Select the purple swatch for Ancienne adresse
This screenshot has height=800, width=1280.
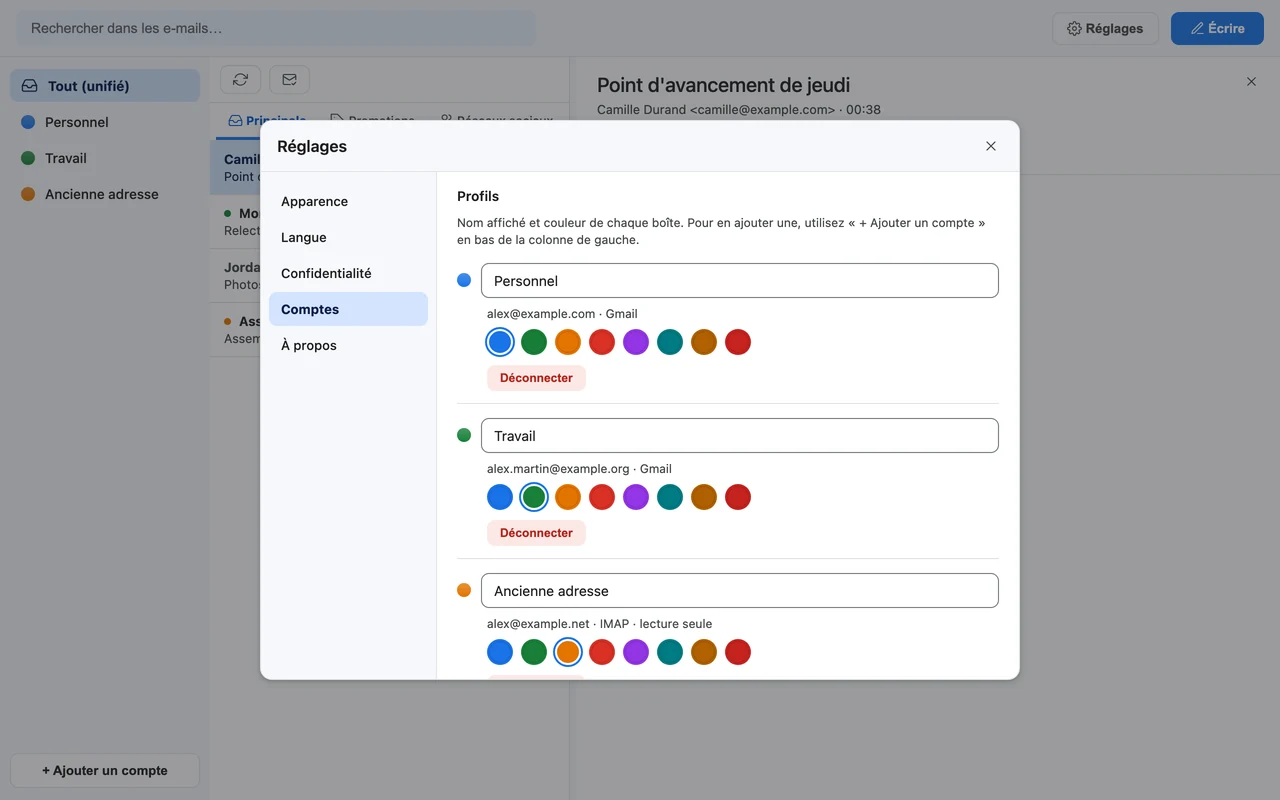point(636,652)
